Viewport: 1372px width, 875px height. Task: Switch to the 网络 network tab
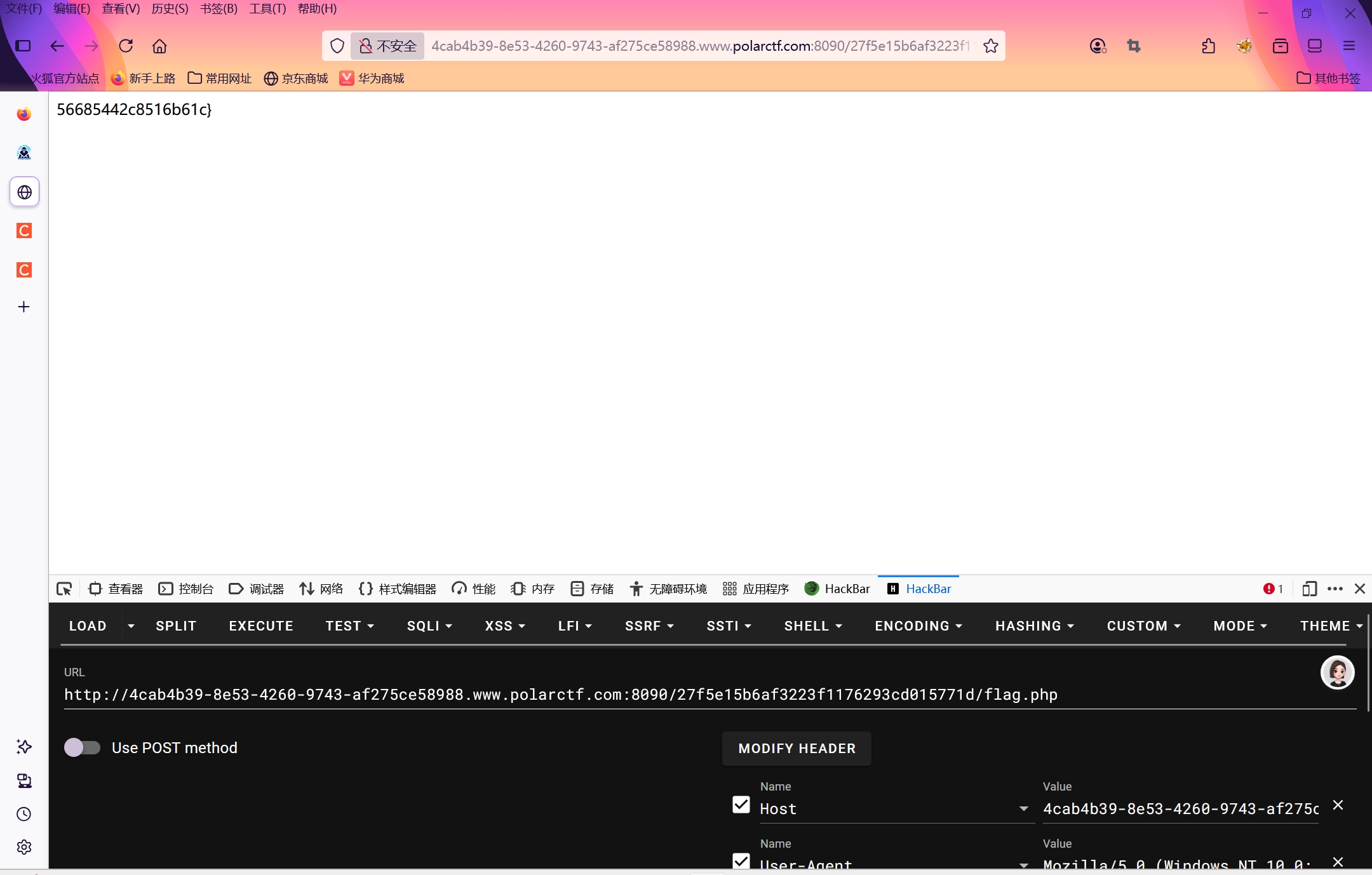point(321,589)
